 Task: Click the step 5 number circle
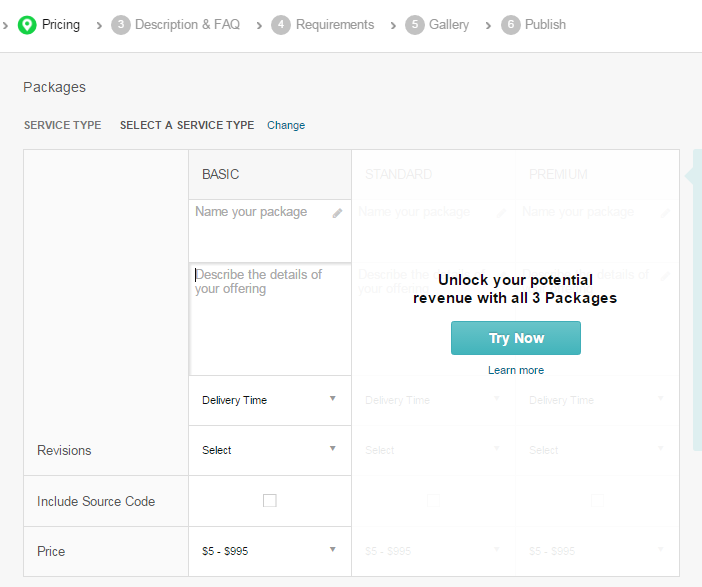click(x=415, y=25)
